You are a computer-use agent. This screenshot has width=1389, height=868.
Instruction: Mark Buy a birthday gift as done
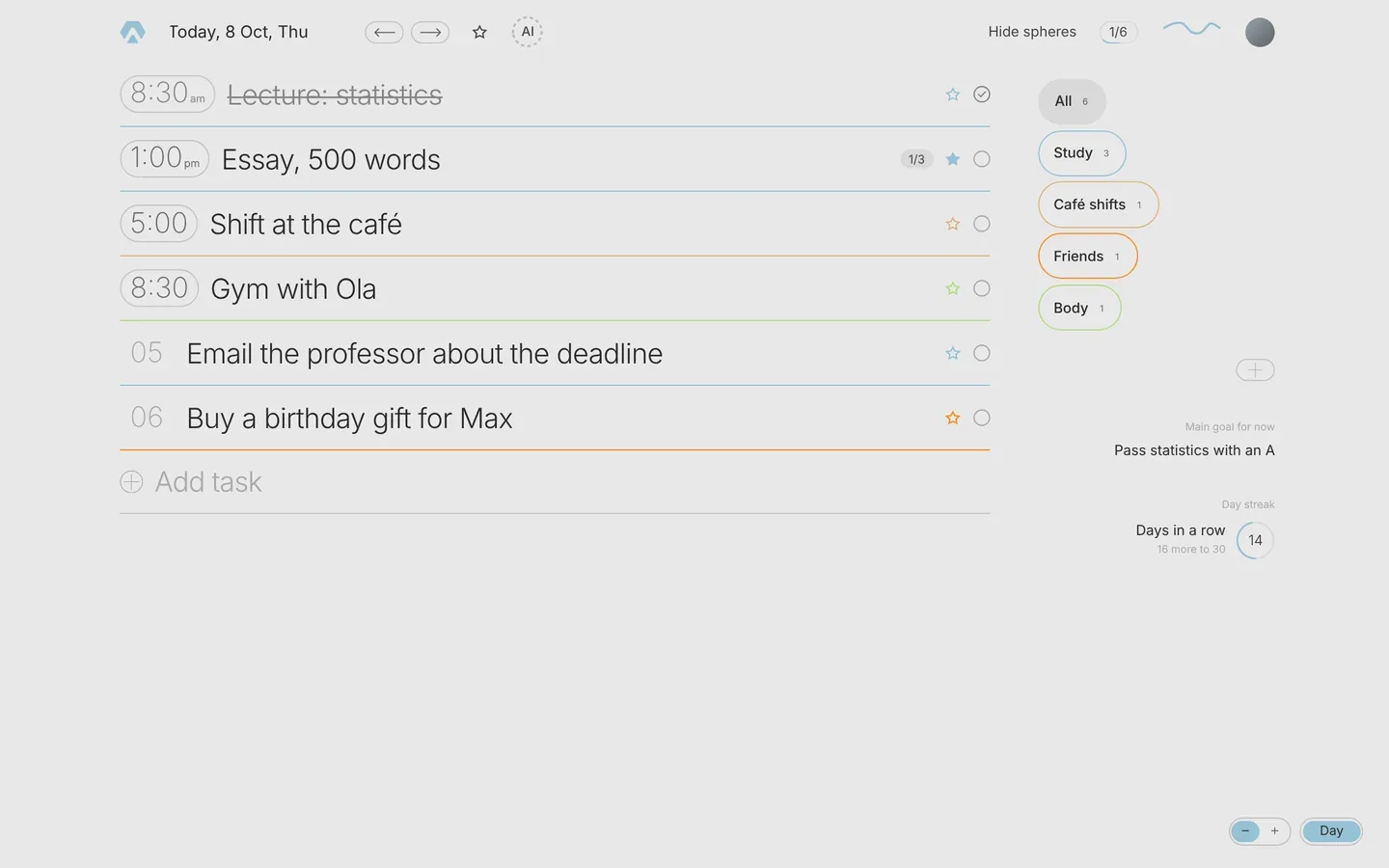(x=982, y=418)
